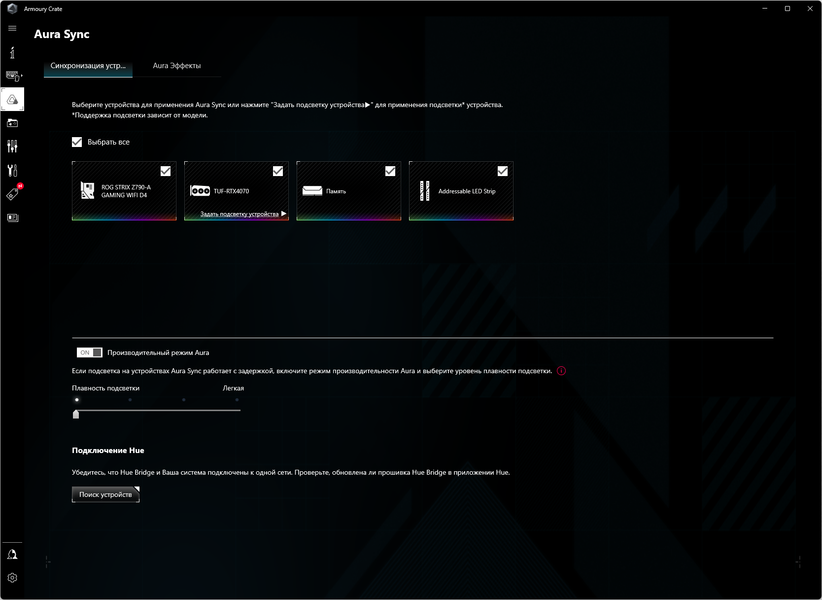Click the Aura Sync page heading
Screen dimensions: 822x600
click(x=62, y=35)
